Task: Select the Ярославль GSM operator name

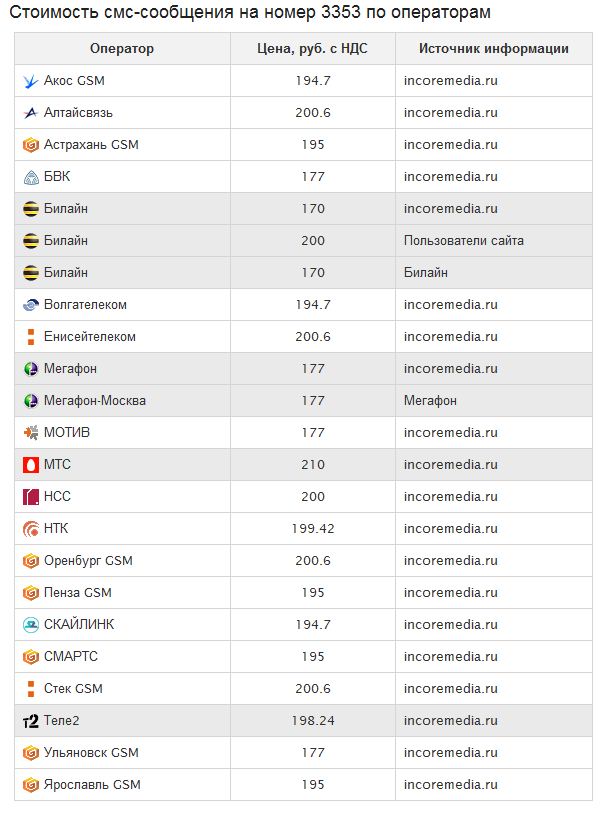Action: click(92, 785)
